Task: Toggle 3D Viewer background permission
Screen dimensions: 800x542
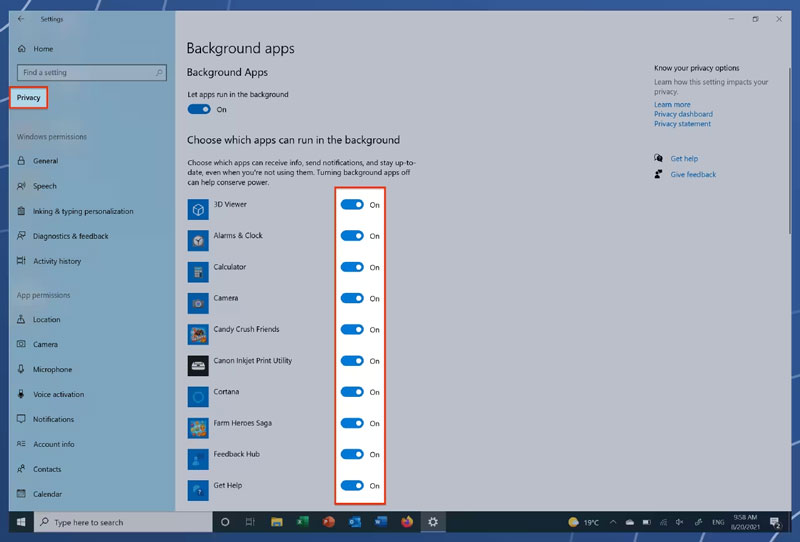Action: 352,205
